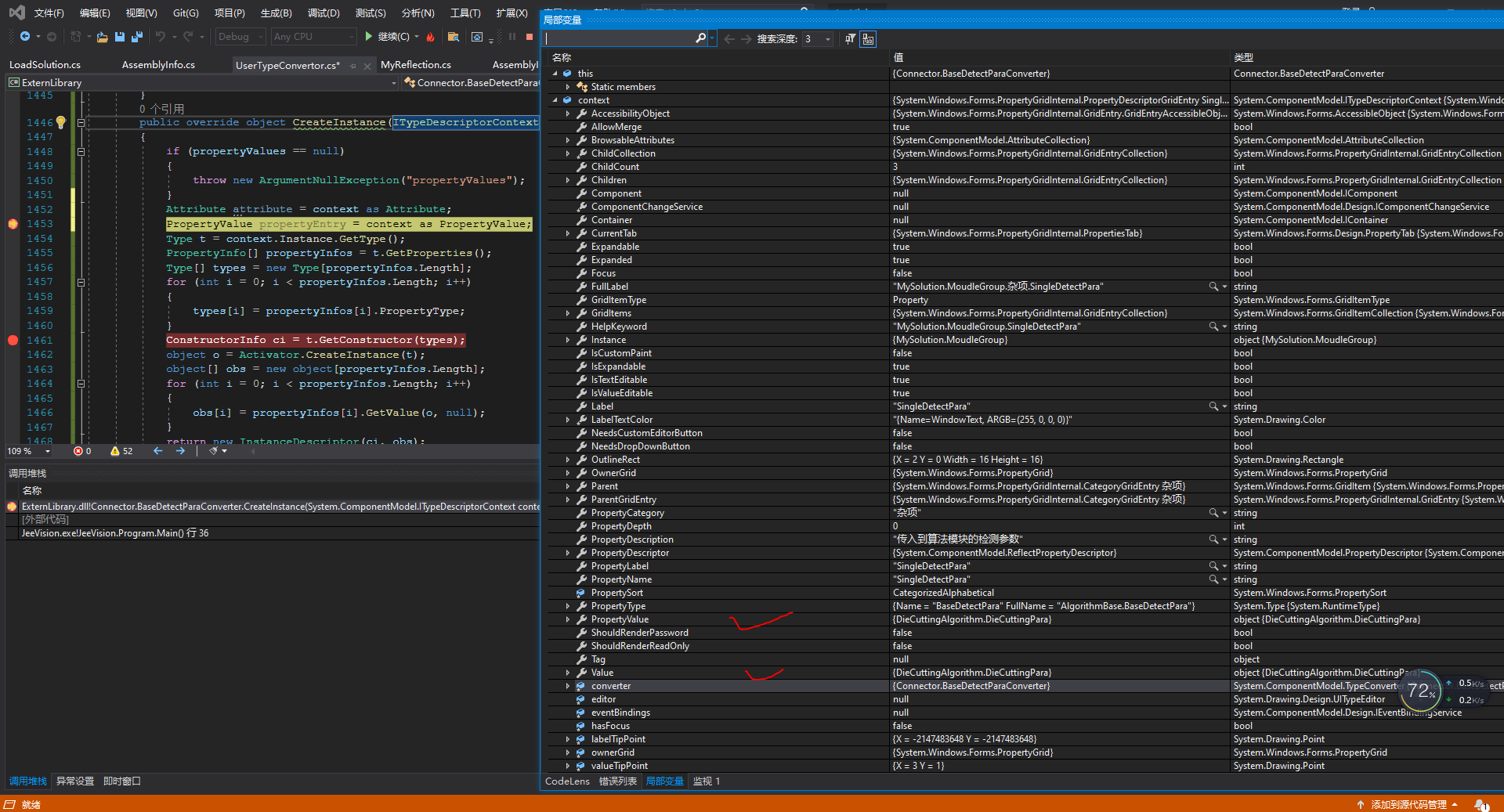The width and height of the screenshot is (1504, 812).
Task: Switch to 即时窗口 tab
Action: pos(122,781)
